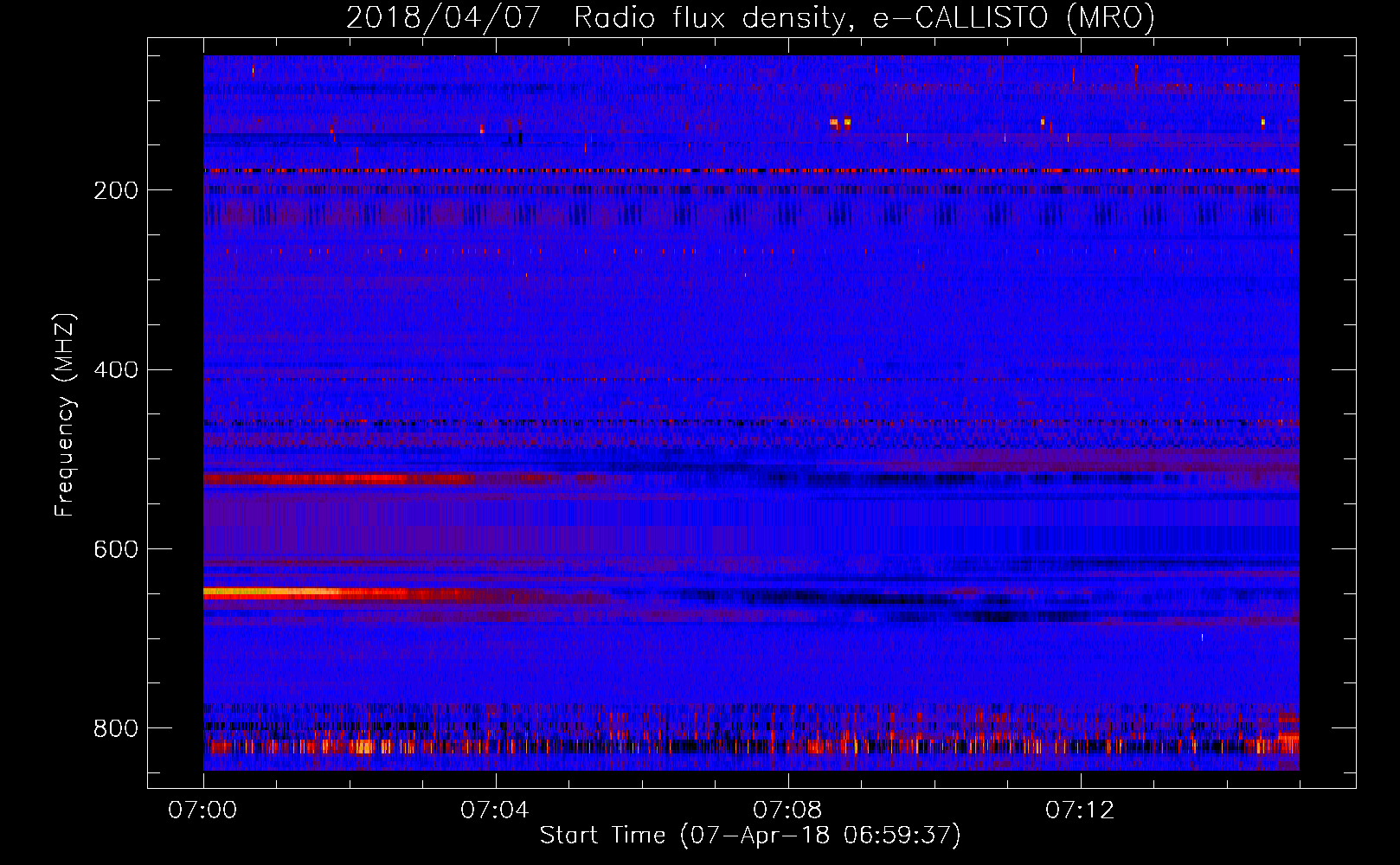
Task: Click the '07:04' time tick label
Action: [495, 810]
